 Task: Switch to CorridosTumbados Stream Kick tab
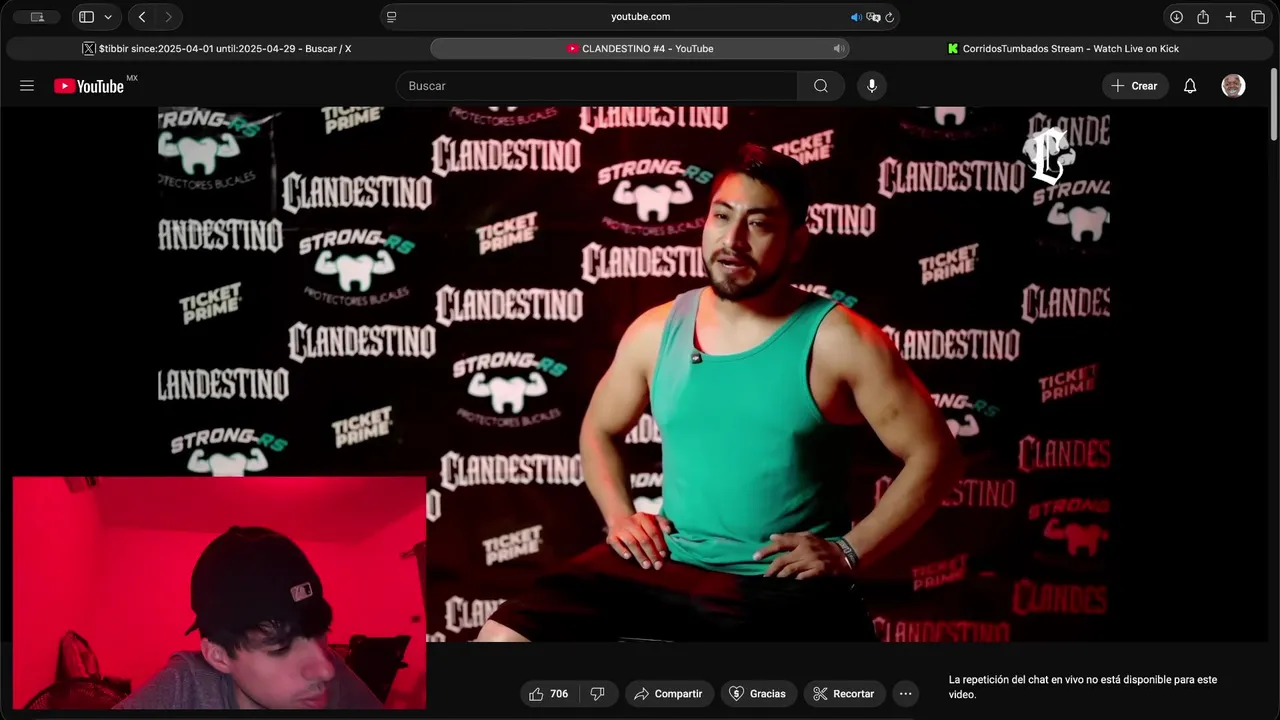pos(1063,48)
